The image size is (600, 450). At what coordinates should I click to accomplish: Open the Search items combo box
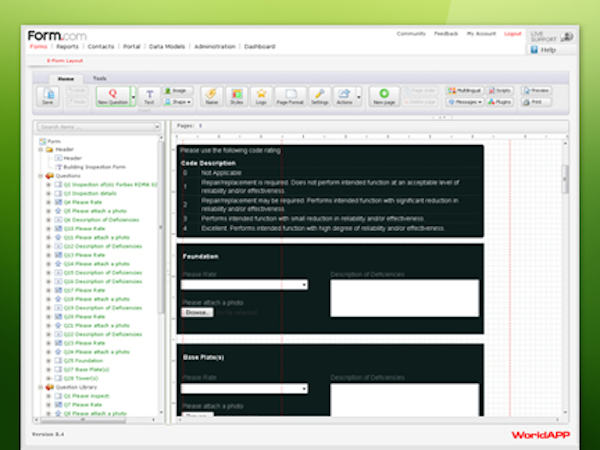(x=98, y=127)
